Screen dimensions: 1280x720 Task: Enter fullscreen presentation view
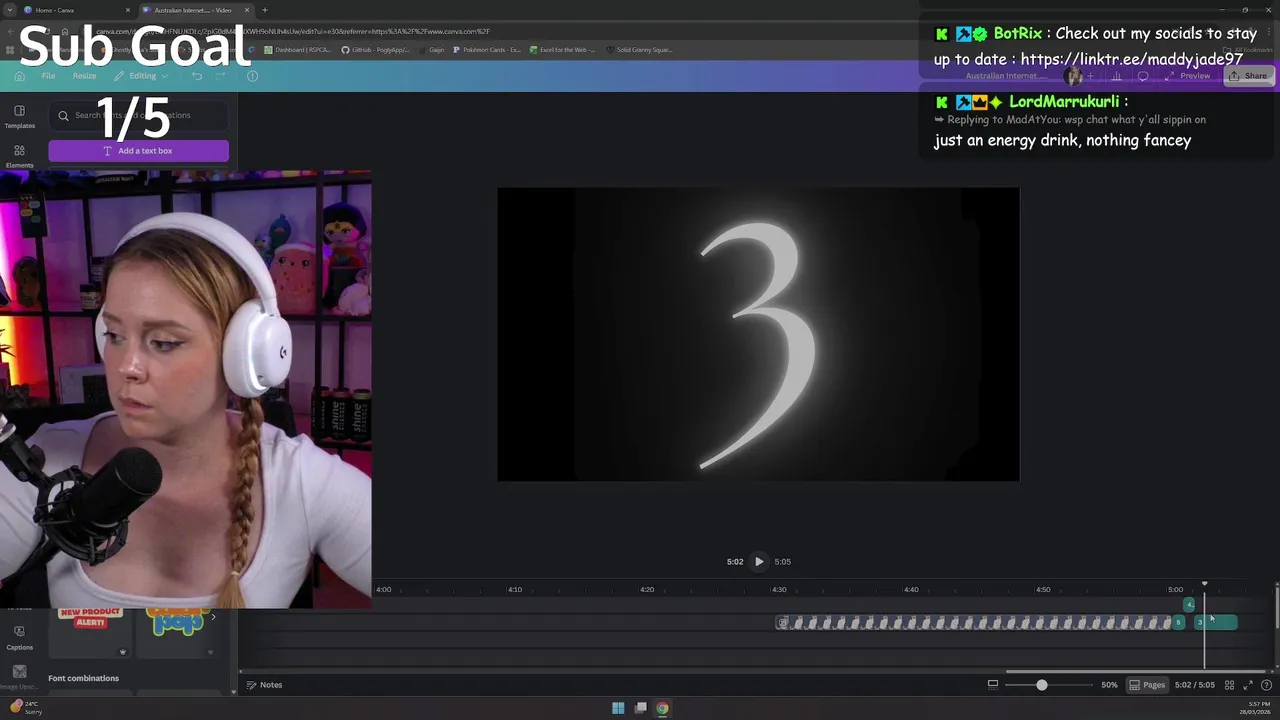coord(1248,685)
